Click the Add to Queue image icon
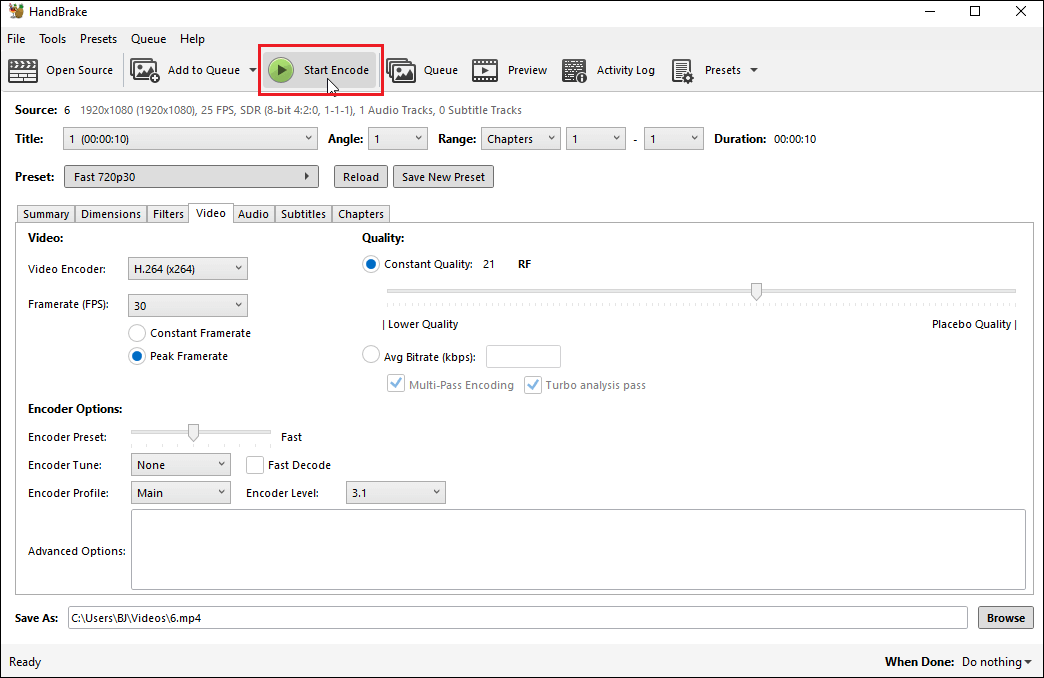Image resolution: width=1044 pixels, height=678 pixels. (144, 70)
